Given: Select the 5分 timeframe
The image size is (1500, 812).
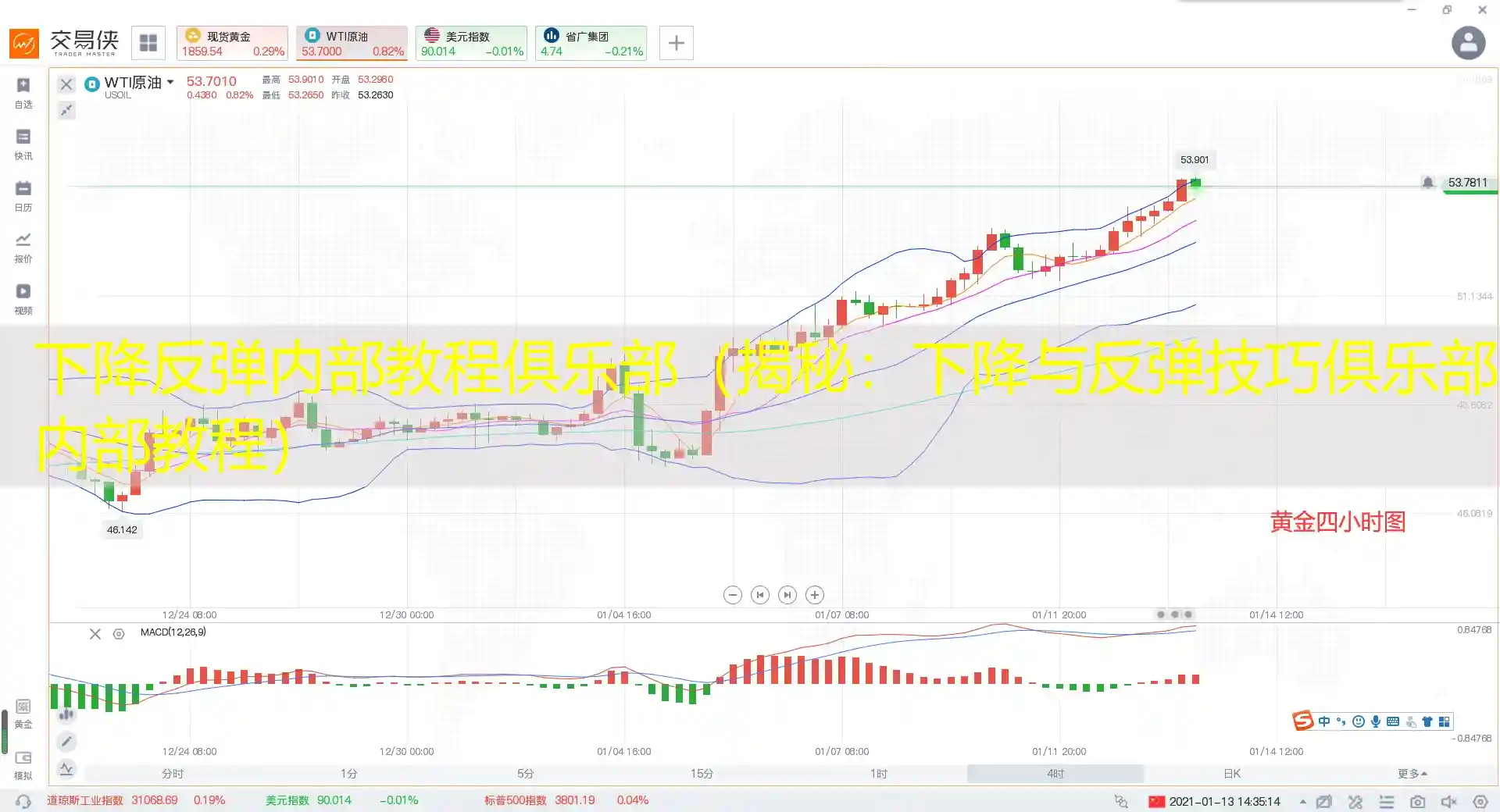Looking at the screenshot, I should click(x=526, y=774).
